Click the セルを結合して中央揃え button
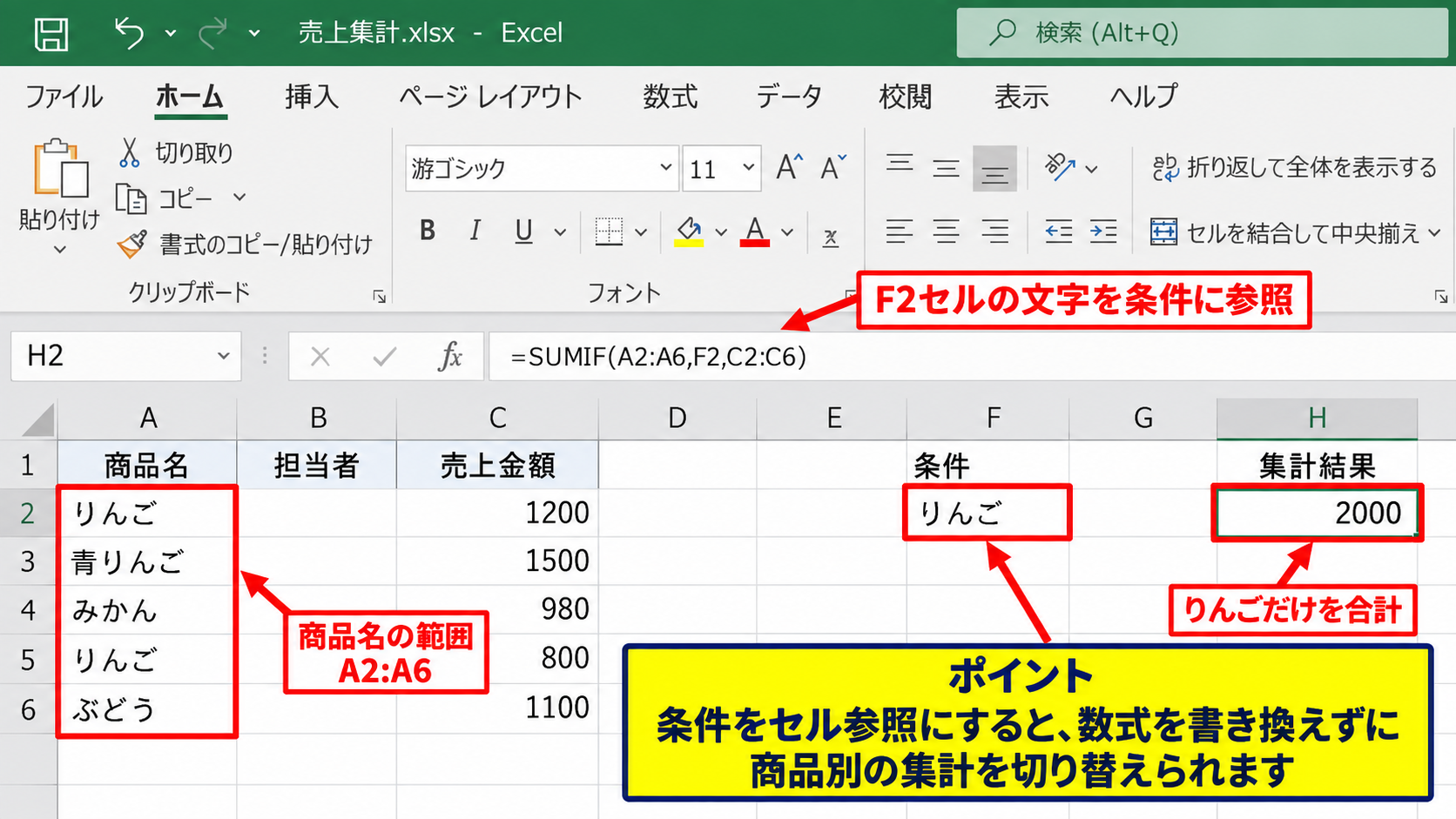Screen dimensions: 1456x819 coord(1285,232)
